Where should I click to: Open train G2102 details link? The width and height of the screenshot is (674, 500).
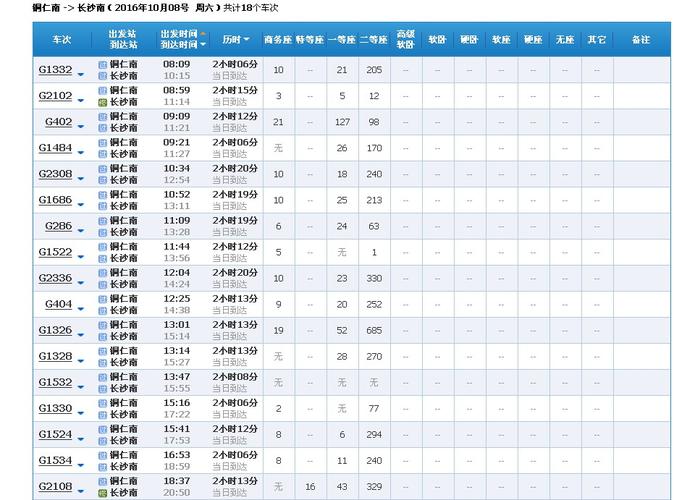pos(55,95)
